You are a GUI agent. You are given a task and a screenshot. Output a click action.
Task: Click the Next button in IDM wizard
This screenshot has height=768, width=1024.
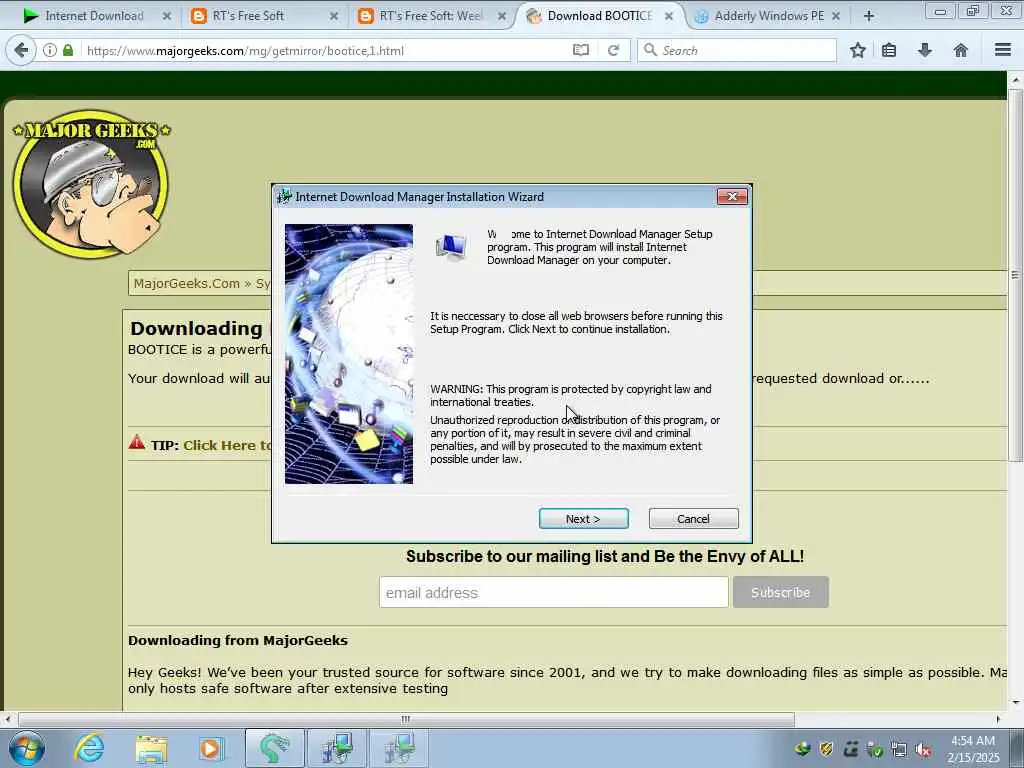pyautogui.click(x=583, y=519)
